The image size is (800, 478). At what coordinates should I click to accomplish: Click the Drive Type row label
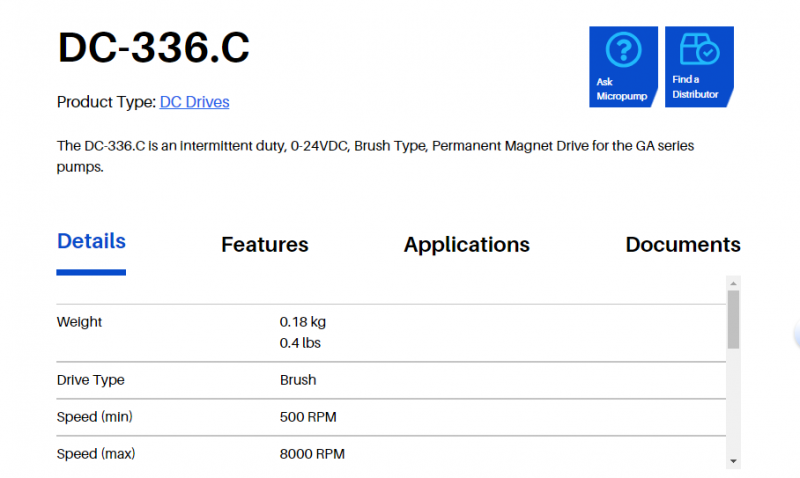[90, 380]
